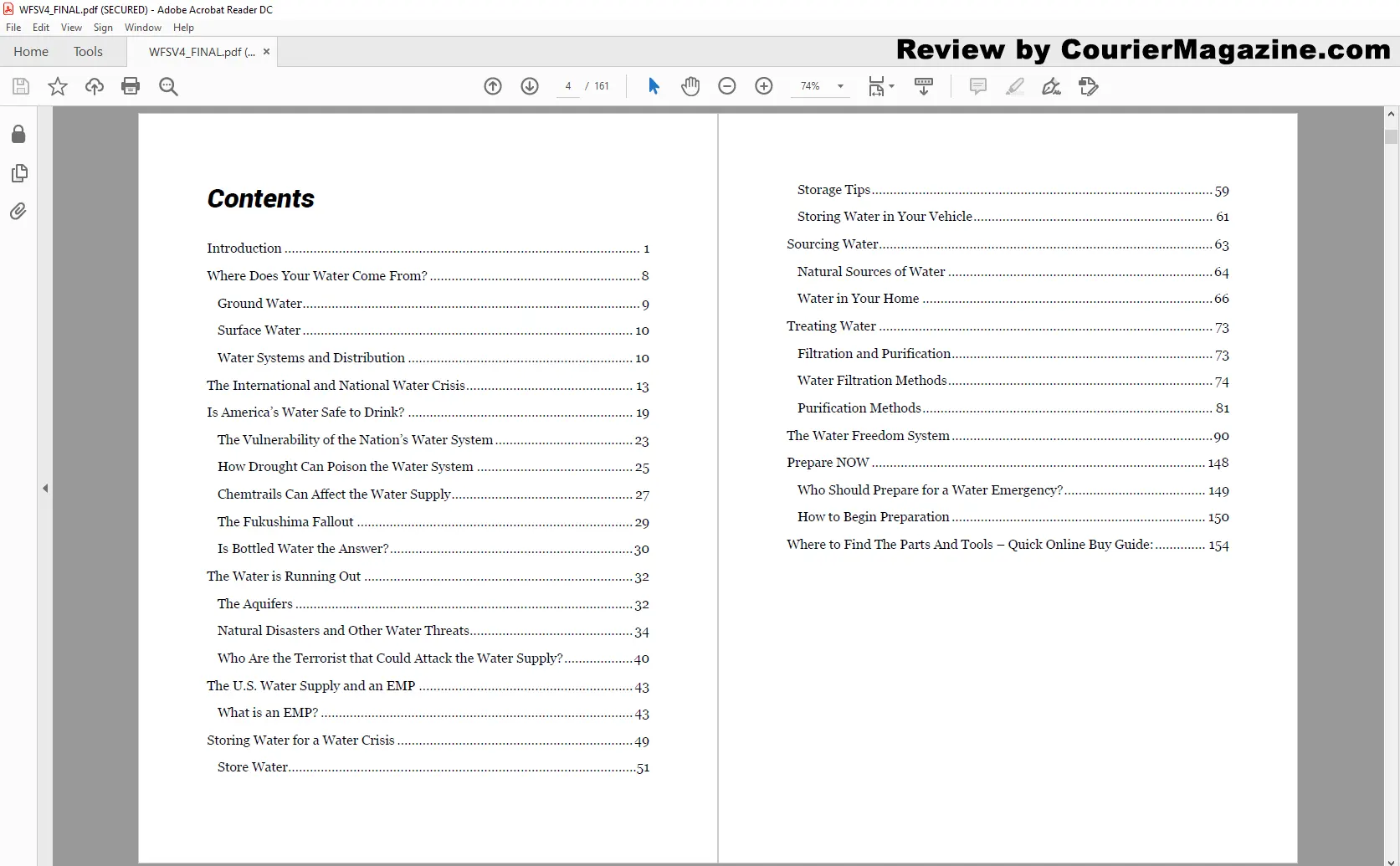This screenshot has width=1400, height=866.
Task: Zoom in with the plus icon
Action: pos(764,86)
